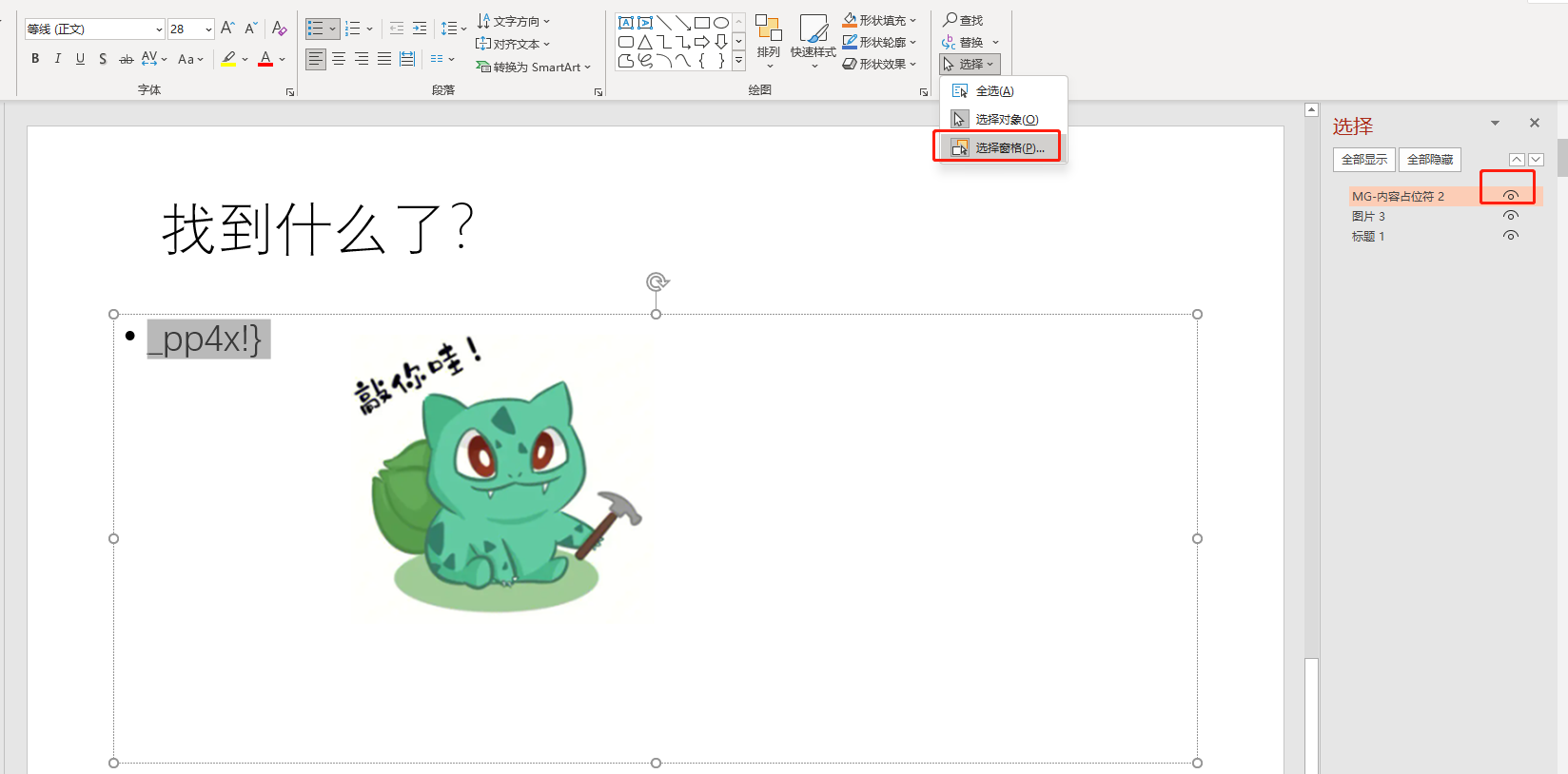Apply distributed alignment
Viewport: 1568px width, 774px height.
[x=407, y=59]
